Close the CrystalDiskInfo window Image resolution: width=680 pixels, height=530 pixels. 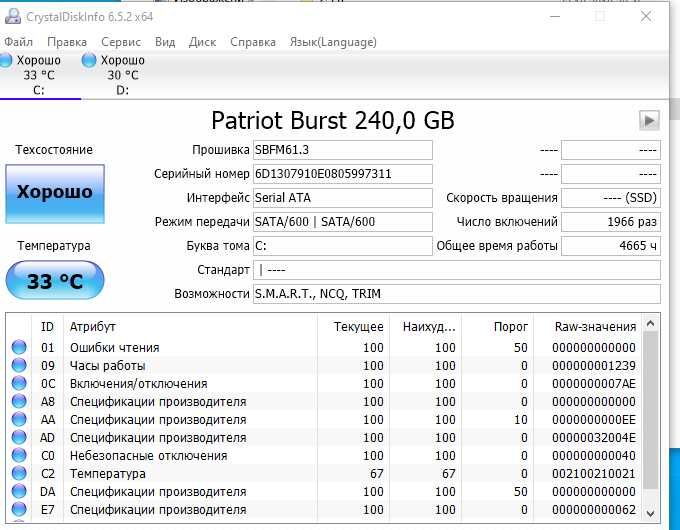pos(646,16)
